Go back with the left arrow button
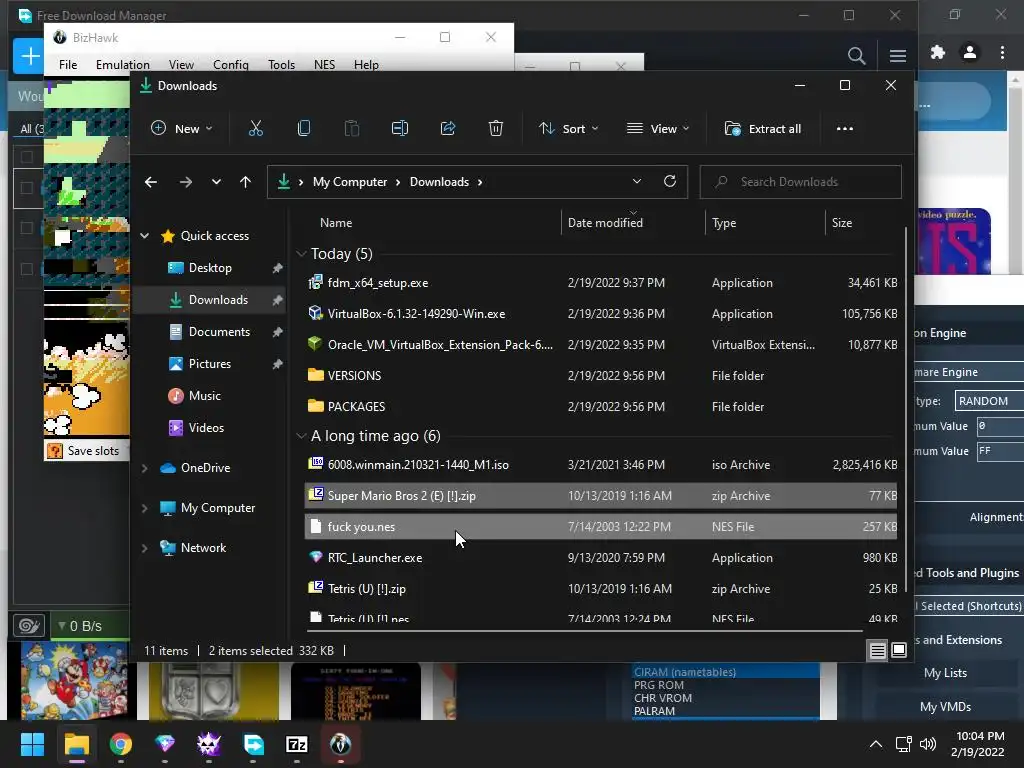This screenshot has width=1024, height=768. (151, 182)
